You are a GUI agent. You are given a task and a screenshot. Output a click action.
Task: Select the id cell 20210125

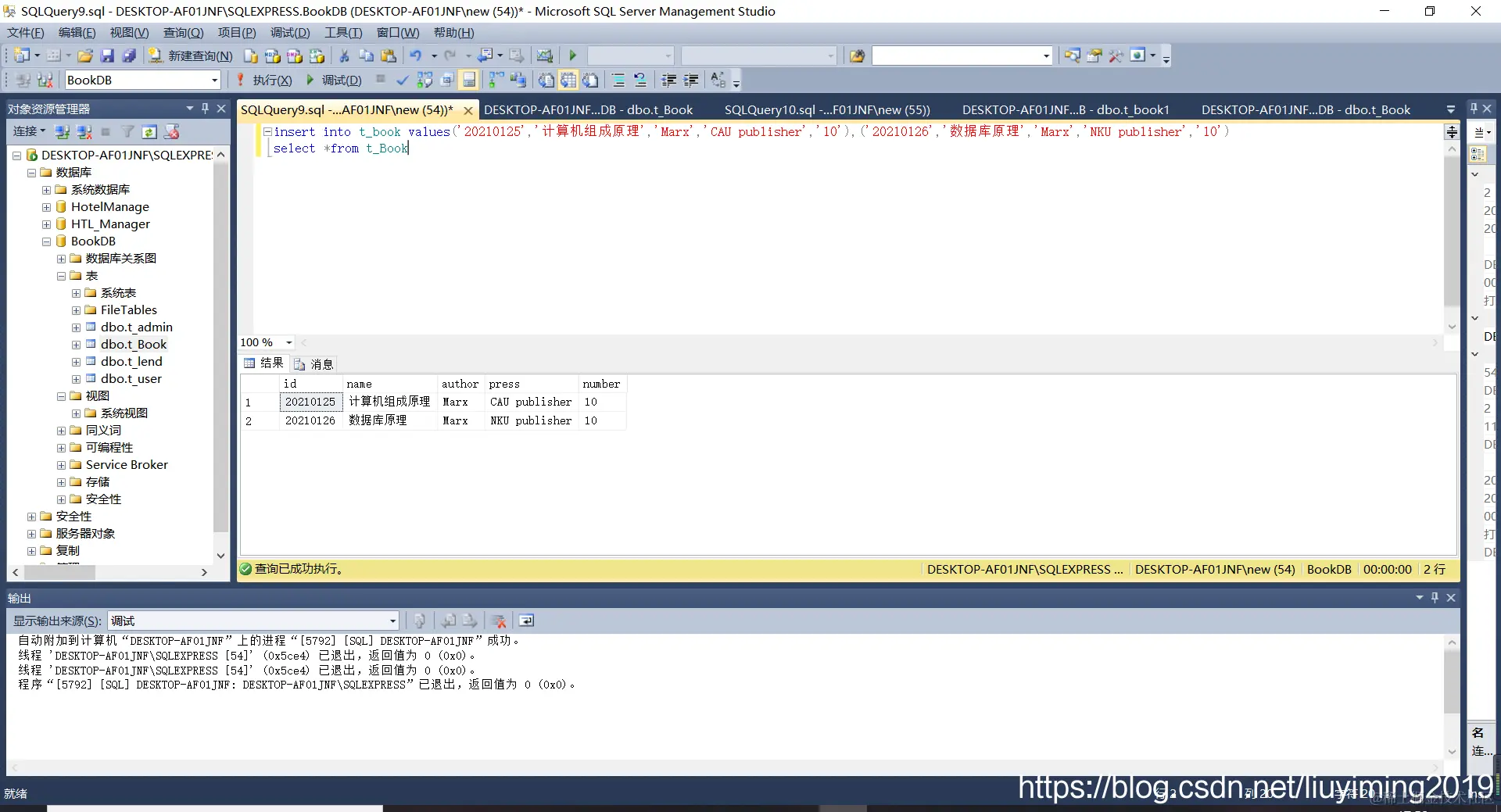point(310,402)
